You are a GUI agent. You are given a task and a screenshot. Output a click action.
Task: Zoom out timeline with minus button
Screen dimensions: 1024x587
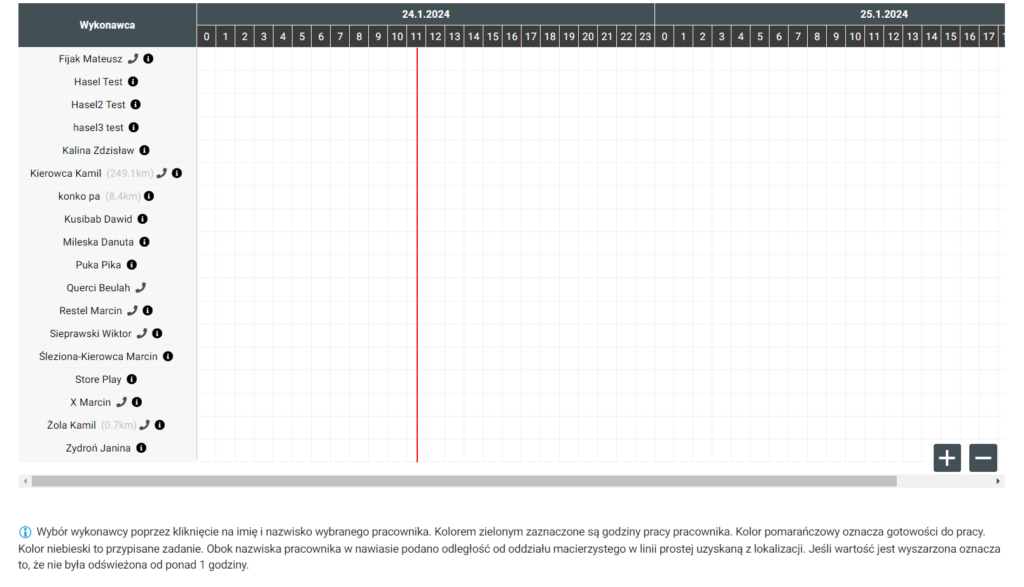983,458
